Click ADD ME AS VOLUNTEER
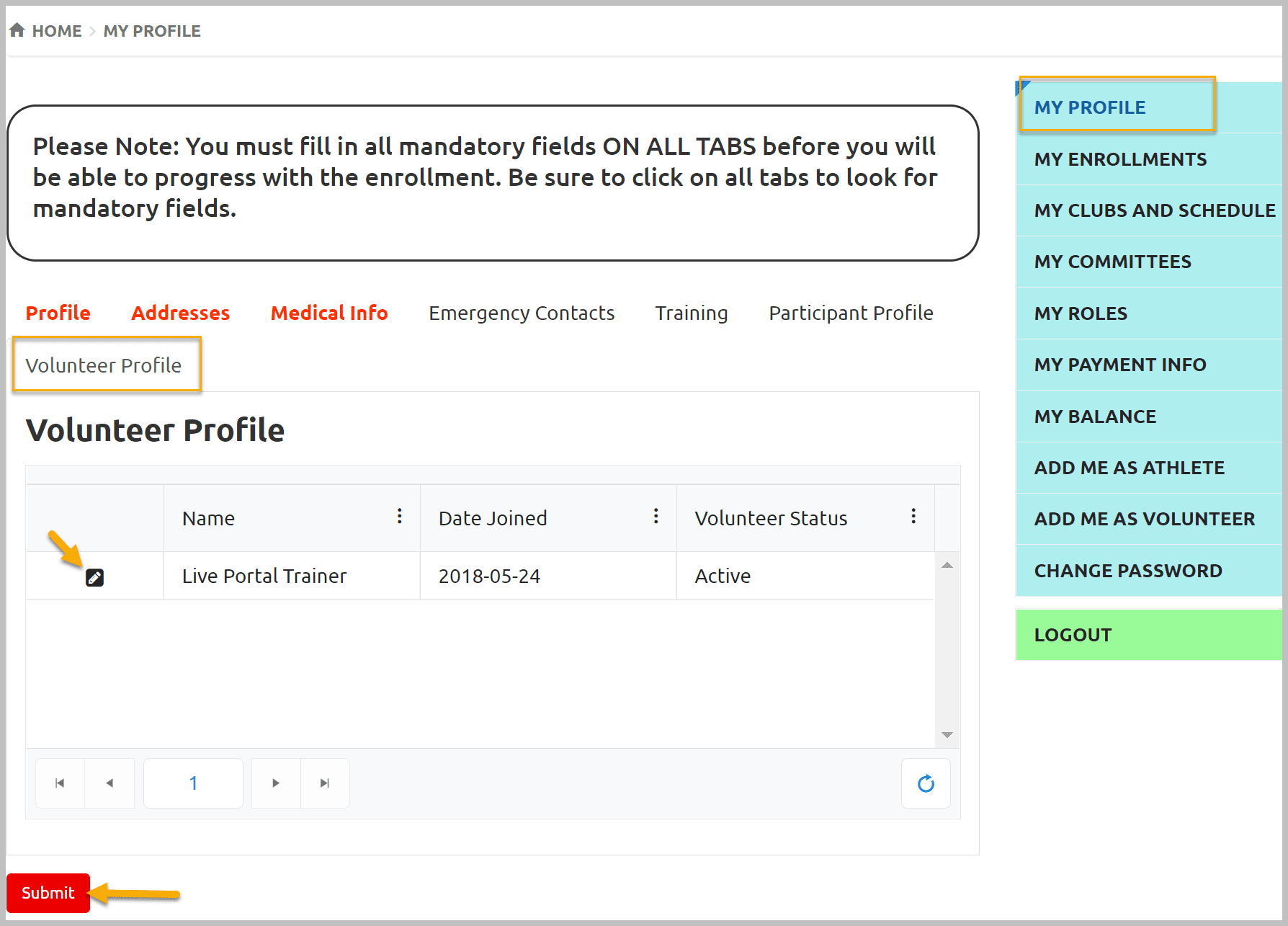The image size is (1288, 926). point(1148,519)
